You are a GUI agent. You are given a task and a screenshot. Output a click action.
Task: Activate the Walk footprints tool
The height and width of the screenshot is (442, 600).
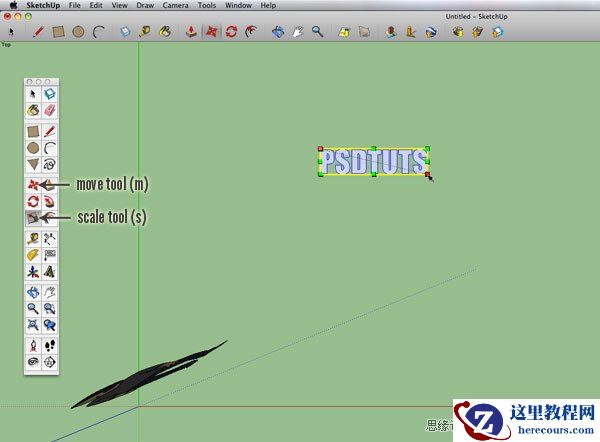coord(50,346)
